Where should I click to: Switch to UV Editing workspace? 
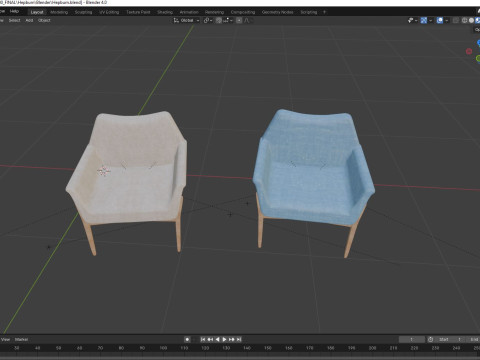pos(109,12)
